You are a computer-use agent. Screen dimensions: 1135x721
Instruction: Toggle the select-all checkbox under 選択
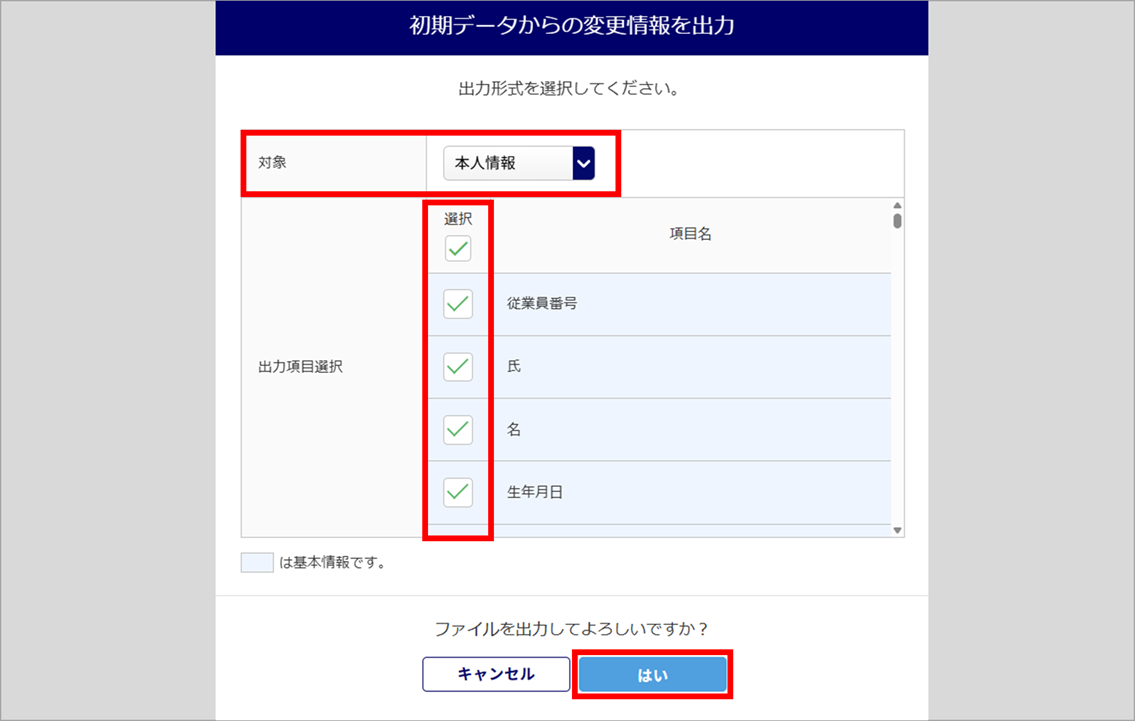[458, 249]
